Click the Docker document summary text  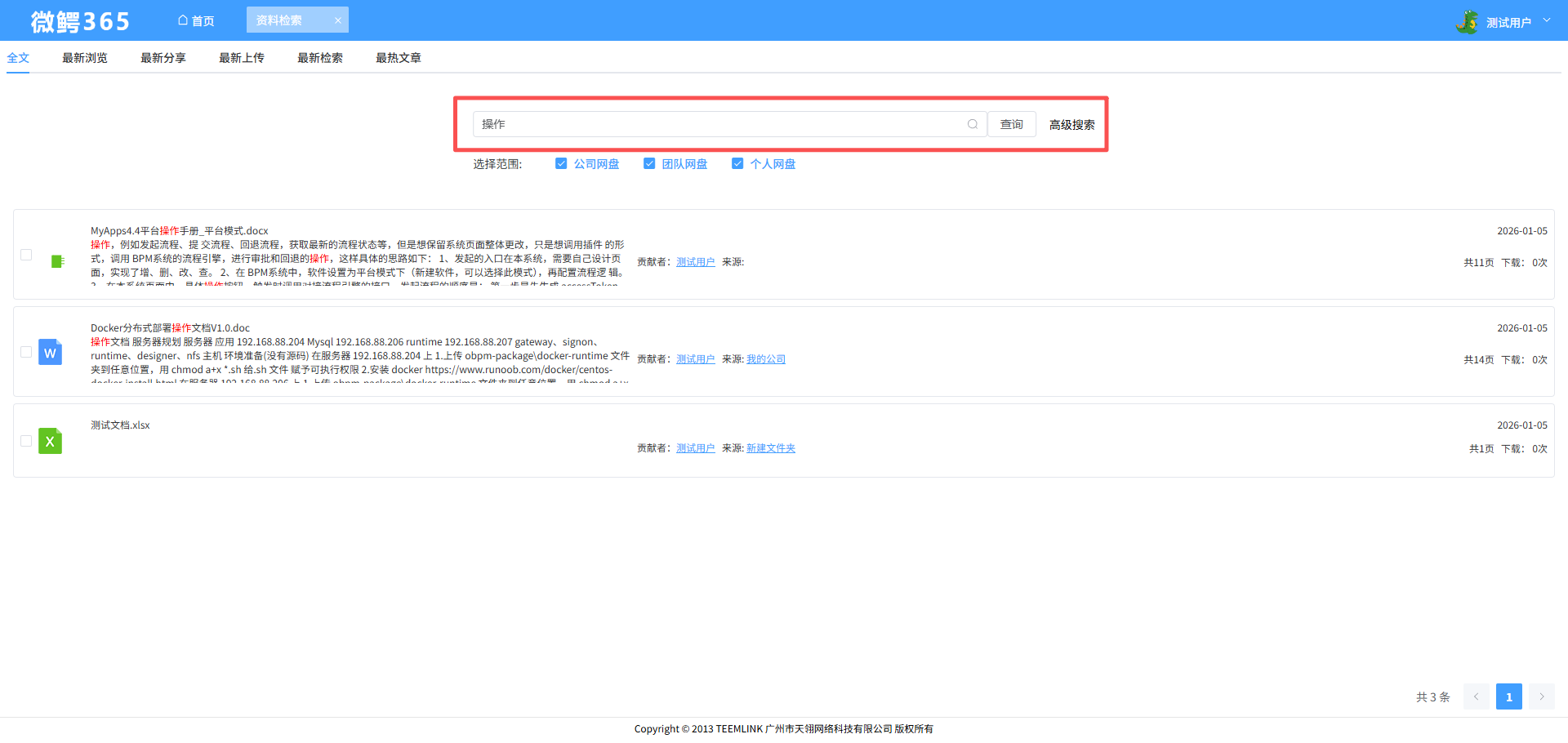[x=359, y=359]
